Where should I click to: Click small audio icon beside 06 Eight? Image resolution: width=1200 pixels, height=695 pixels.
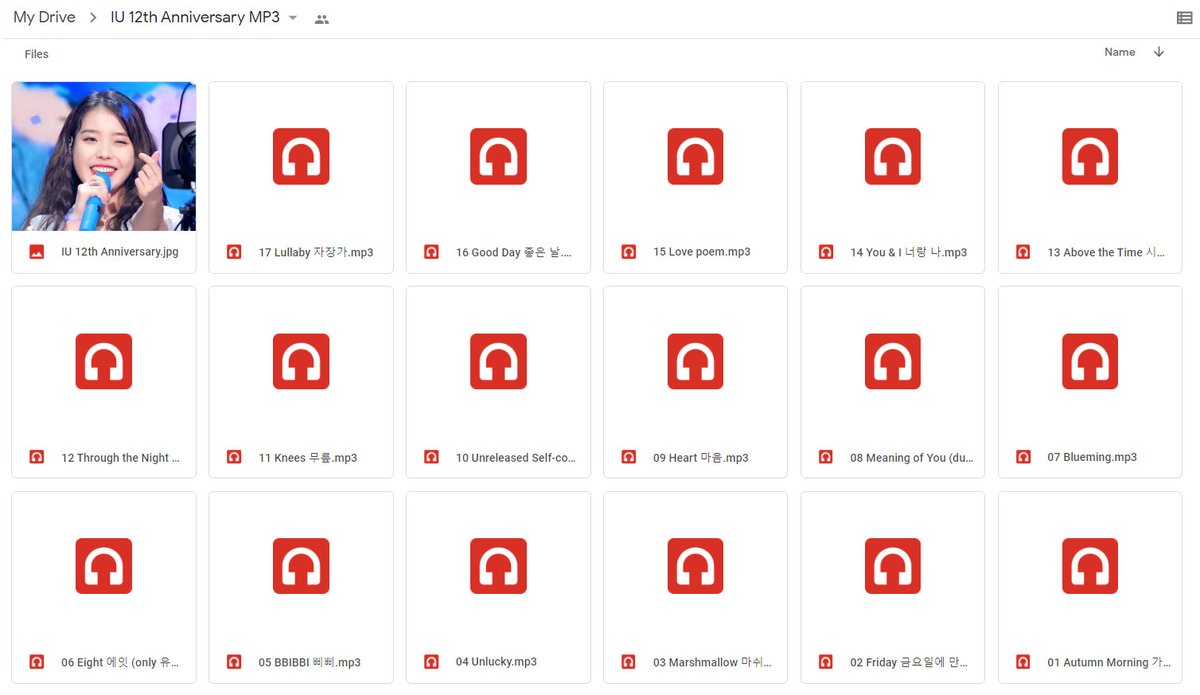[37, 662]
